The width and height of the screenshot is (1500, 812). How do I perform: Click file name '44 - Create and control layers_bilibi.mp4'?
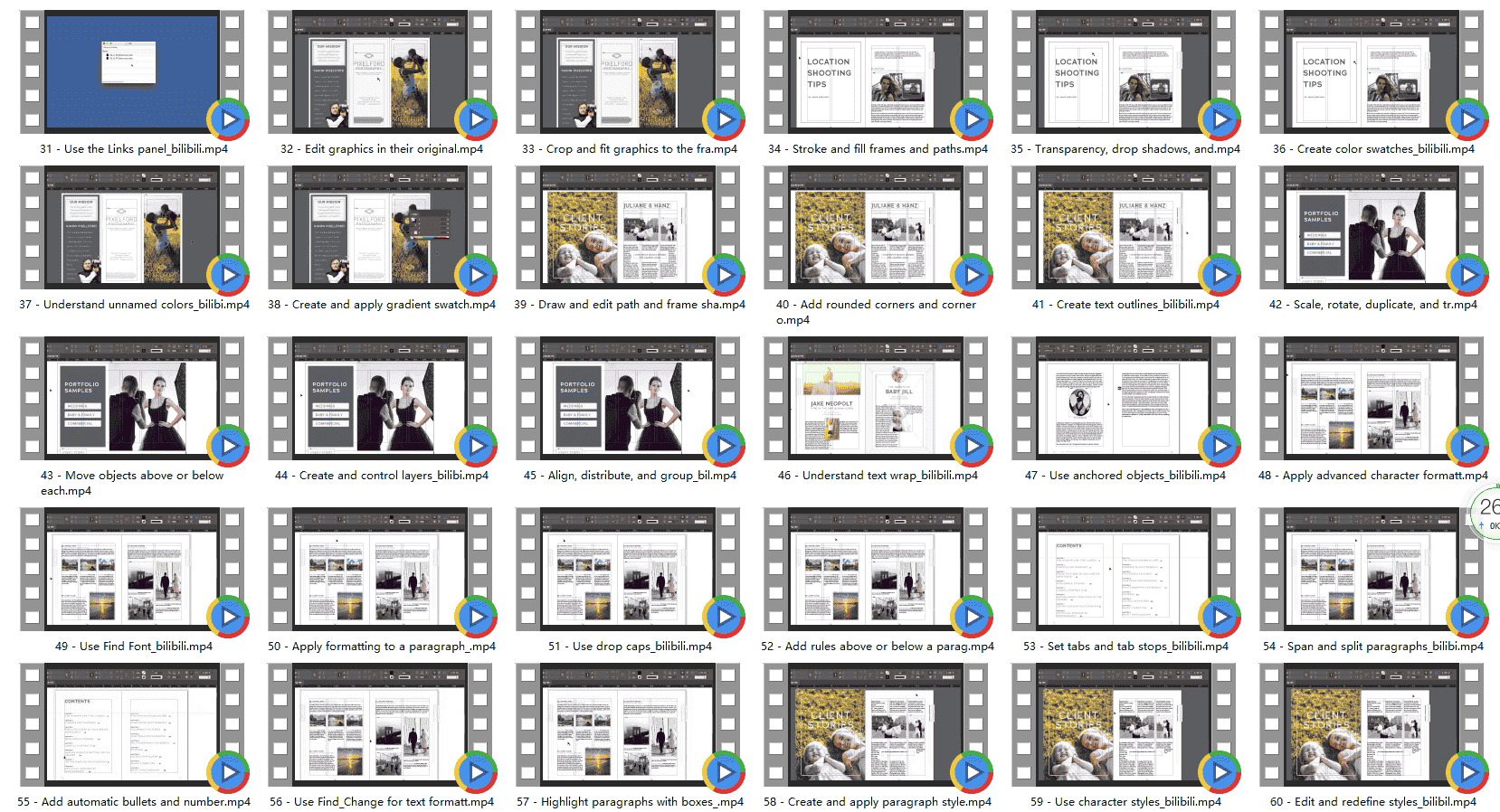(x=382, y=476)
